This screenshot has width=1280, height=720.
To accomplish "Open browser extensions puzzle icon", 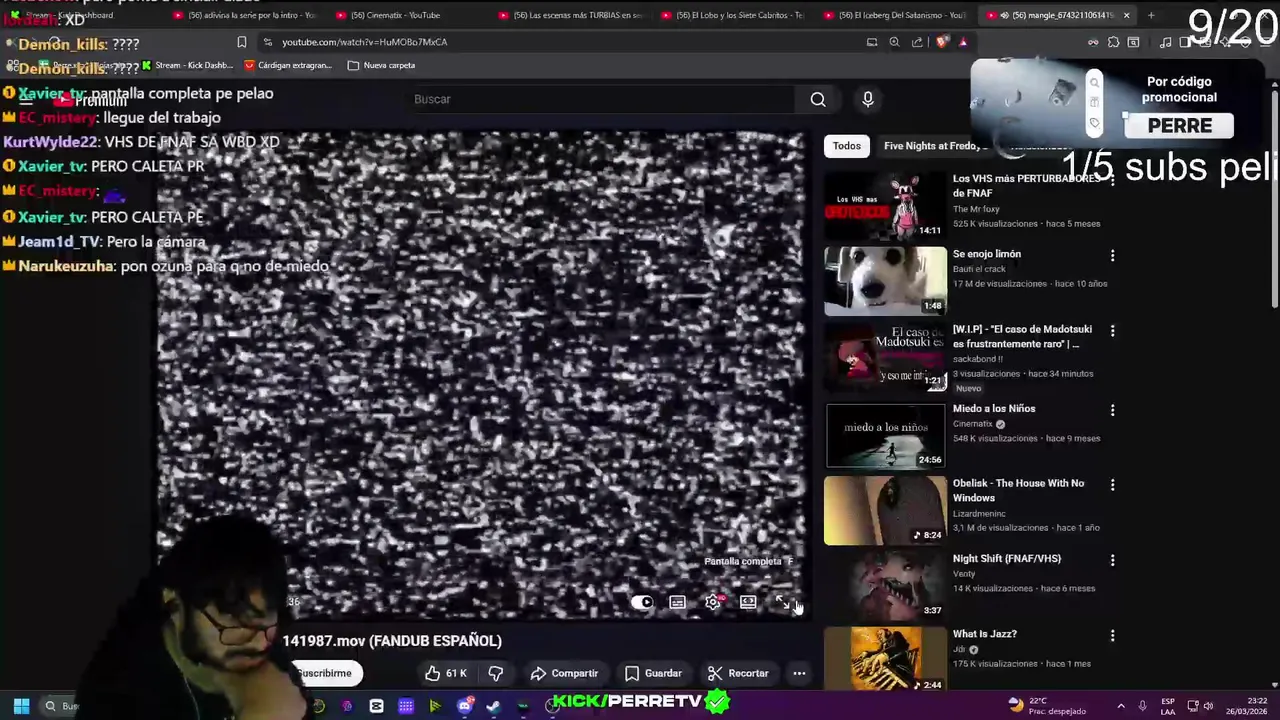I will point(1113,42).
